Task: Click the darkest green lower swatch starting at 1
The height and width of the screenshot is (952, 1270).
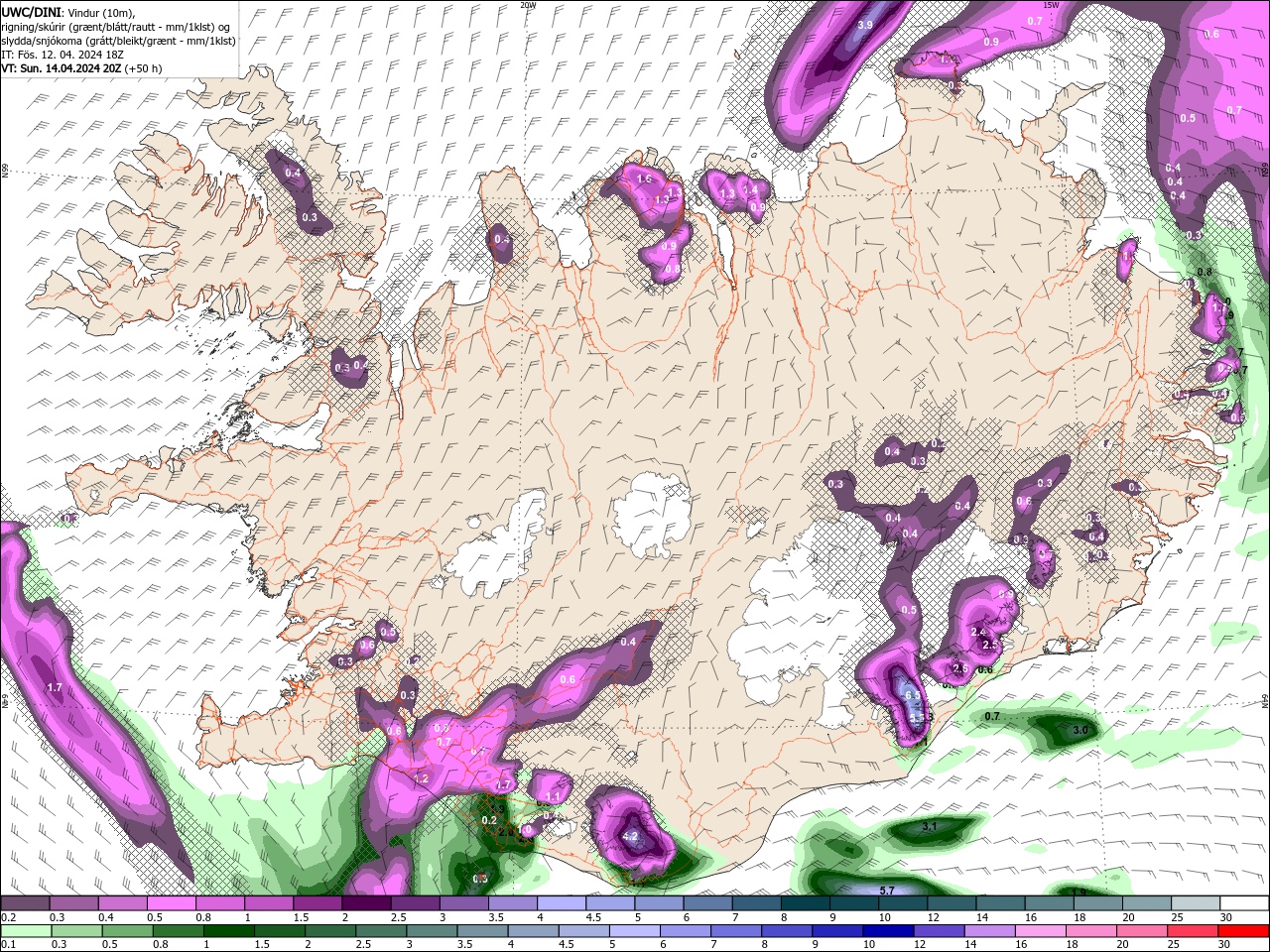Action: [x=229, y=931]
